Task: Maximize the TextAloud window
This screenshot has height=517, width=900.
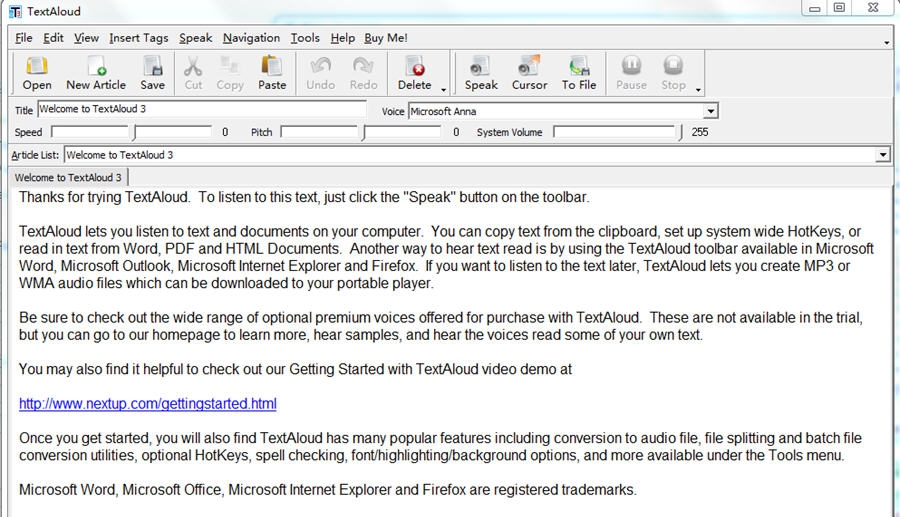Action: [x=839, y=8]
